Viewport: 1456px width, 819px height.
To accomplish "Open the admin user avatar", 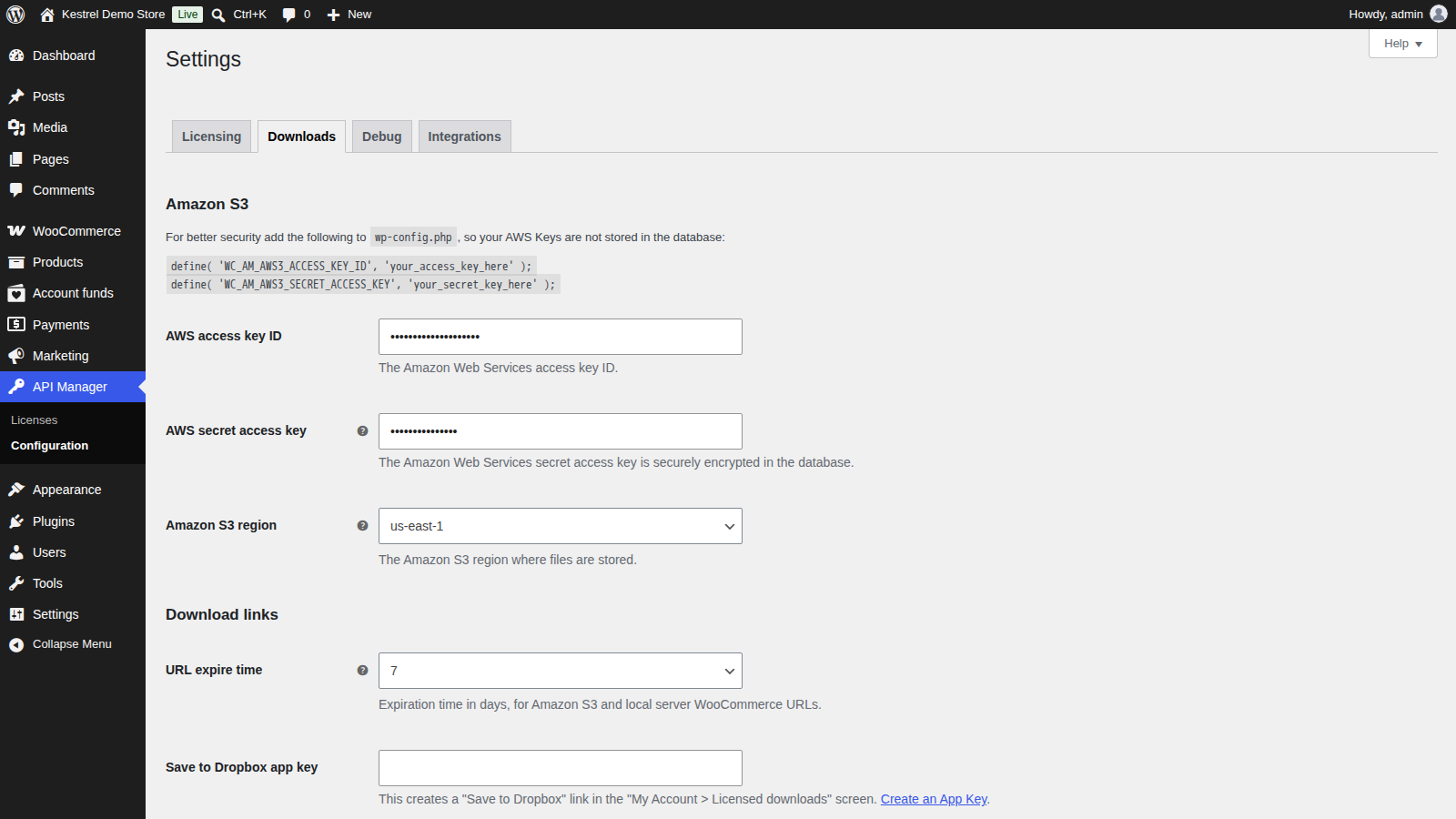I will pyautogui.click(x=1439, y=14).
